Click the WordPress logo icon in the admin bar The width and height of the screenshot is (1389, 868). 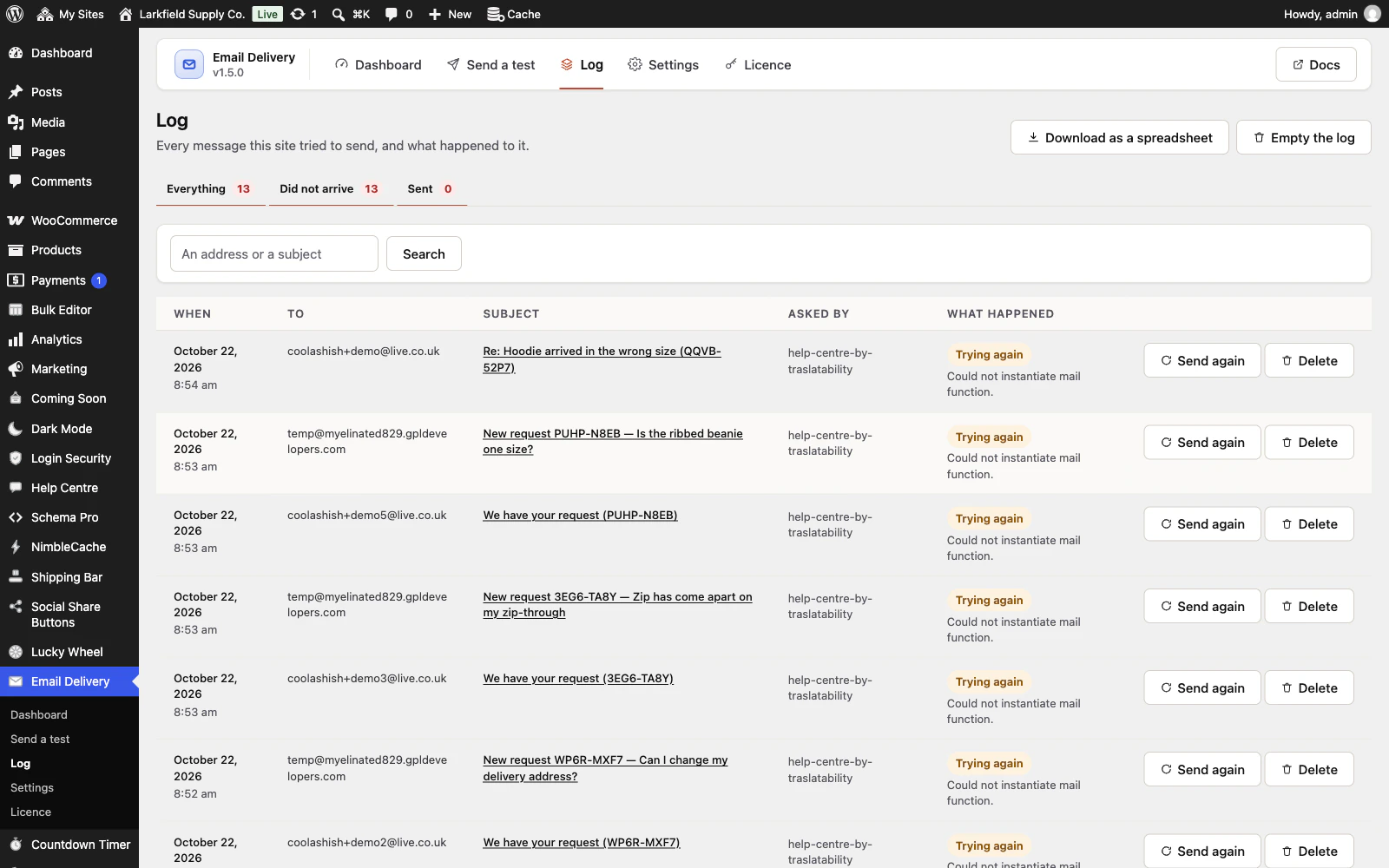(15, 14)
